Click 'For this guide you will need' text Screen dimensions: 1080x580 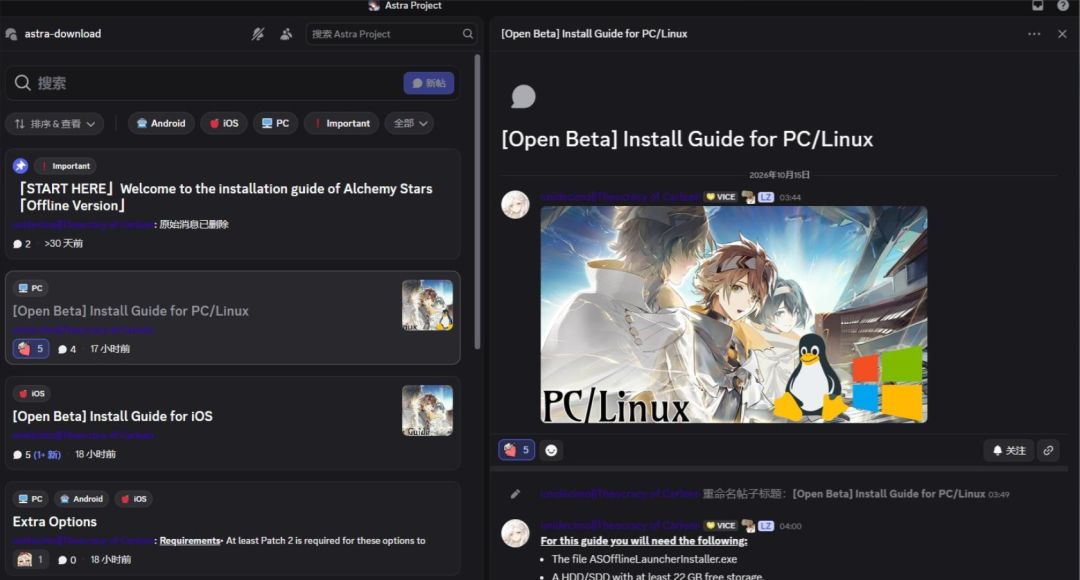point(643,541)
